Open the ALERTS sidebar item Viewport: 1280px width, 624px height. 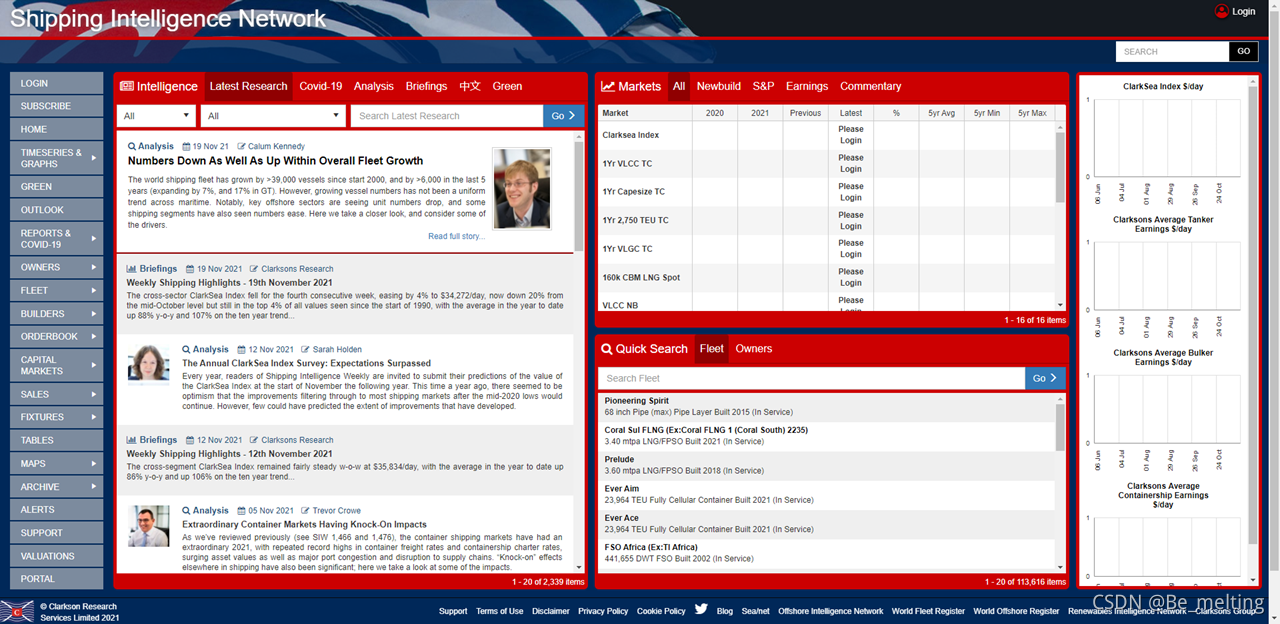tap(57, 510)
